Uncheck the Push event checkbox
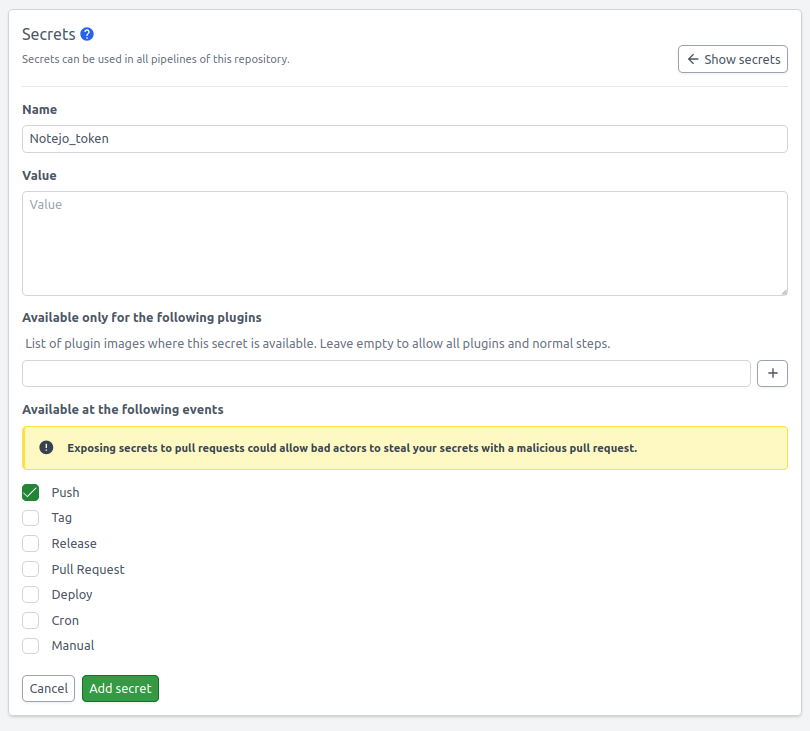Viewport: 810px width, 731px height. tap(31, 493)
